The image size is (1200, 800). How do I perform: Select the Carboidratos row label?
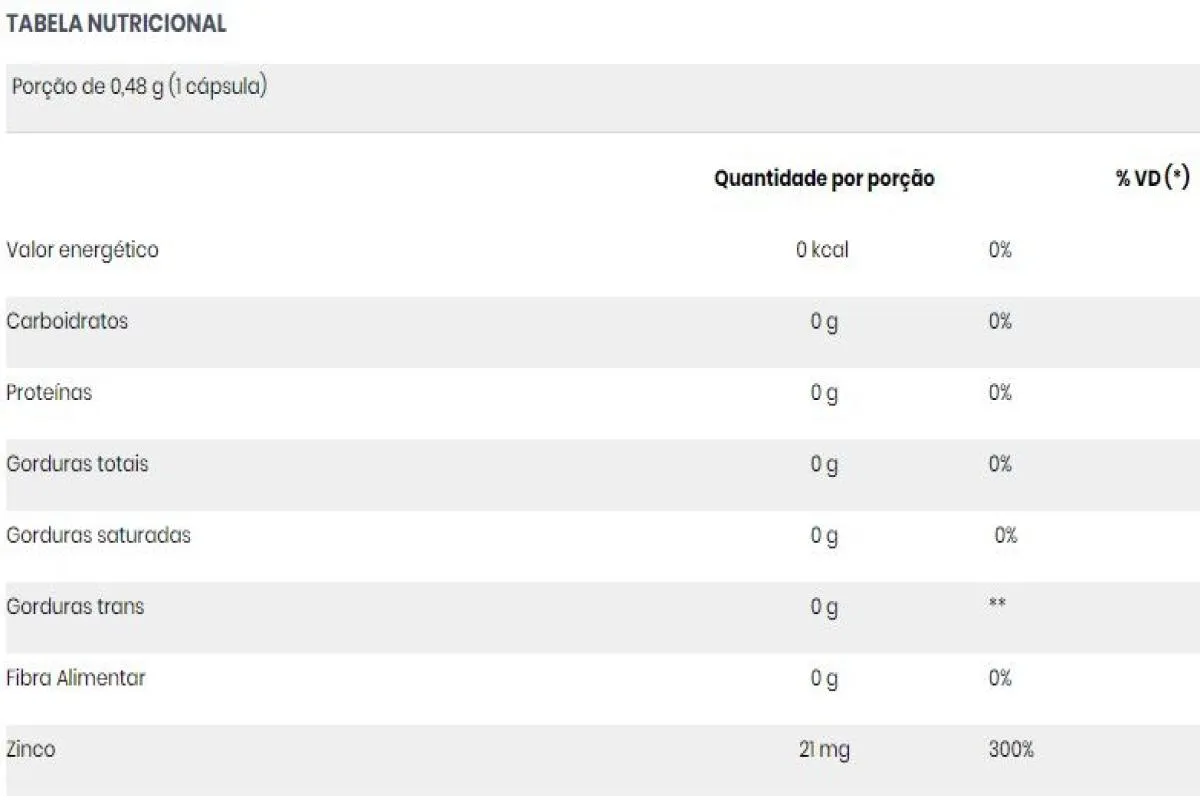tap(67, 321)
